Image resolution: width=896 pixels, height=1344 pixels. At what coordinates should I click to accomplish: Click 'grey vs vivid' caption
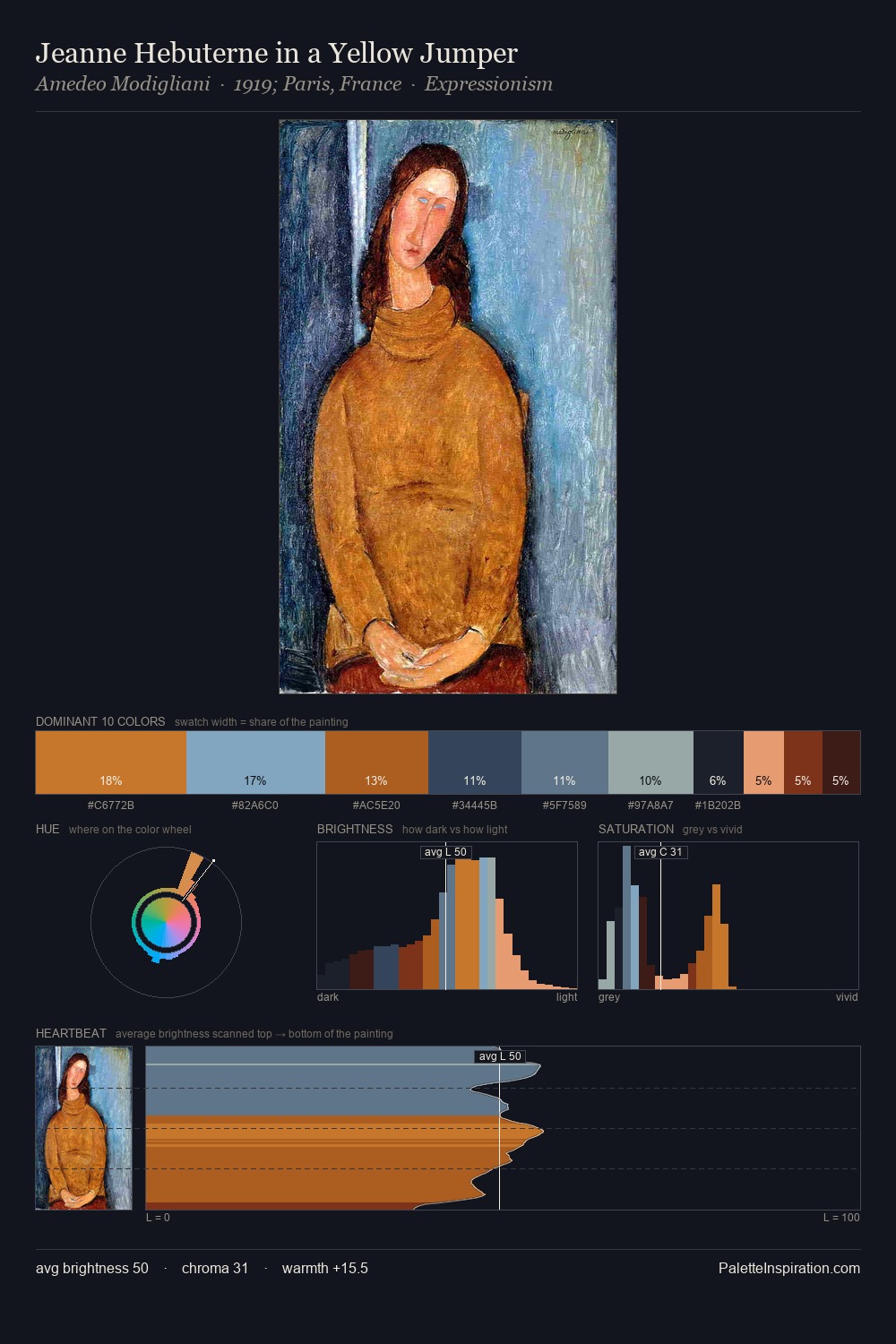coord(712,829)
